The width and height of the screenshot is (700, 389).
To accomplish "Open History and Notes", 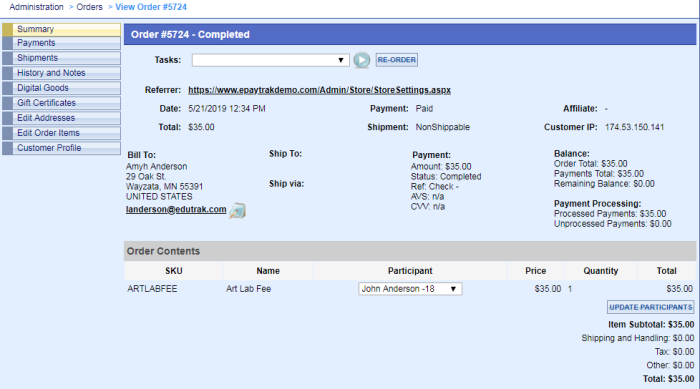I will [x=61, y=73].
